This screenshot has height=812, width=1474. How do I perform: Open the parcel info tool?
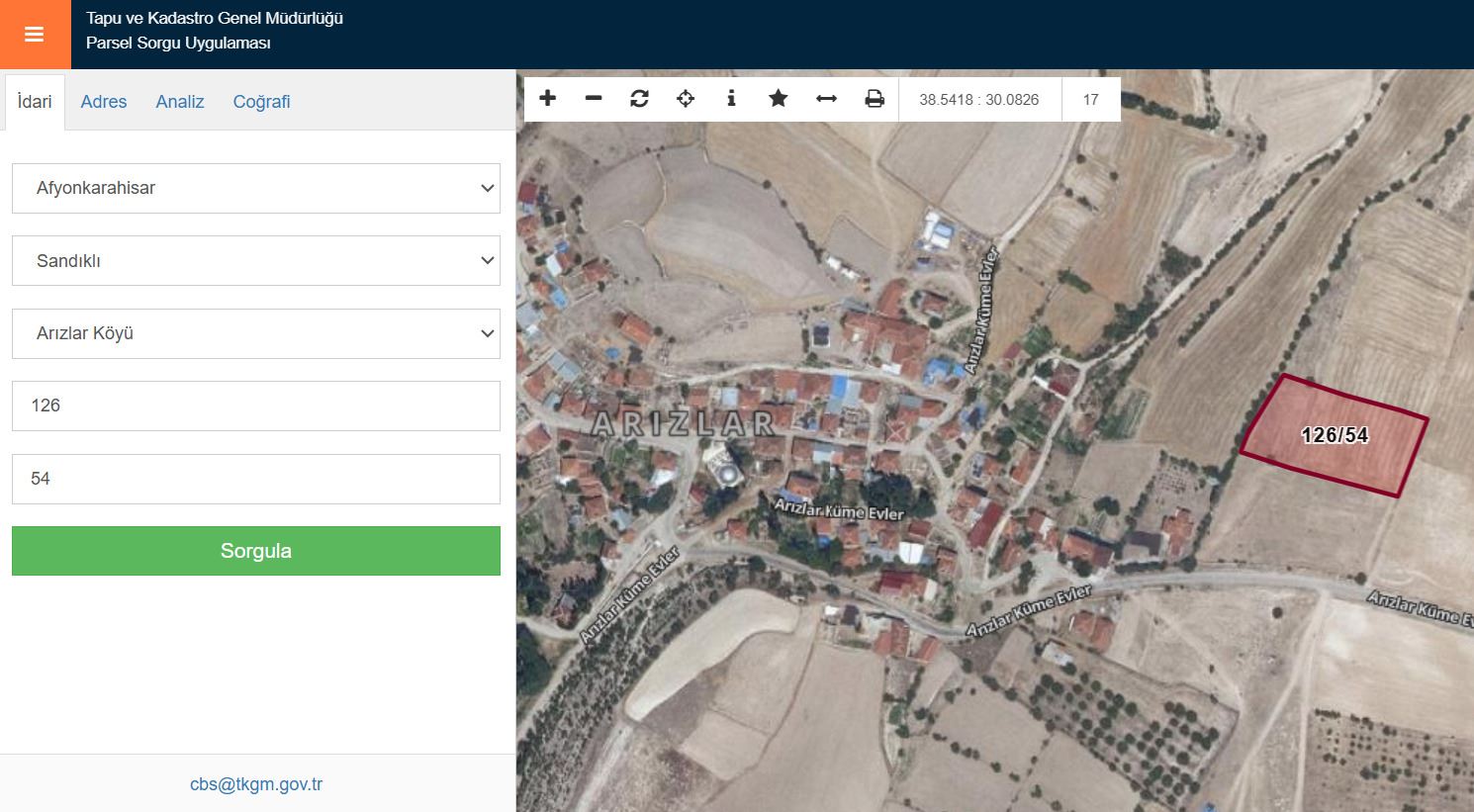click(x=731, y=99)
